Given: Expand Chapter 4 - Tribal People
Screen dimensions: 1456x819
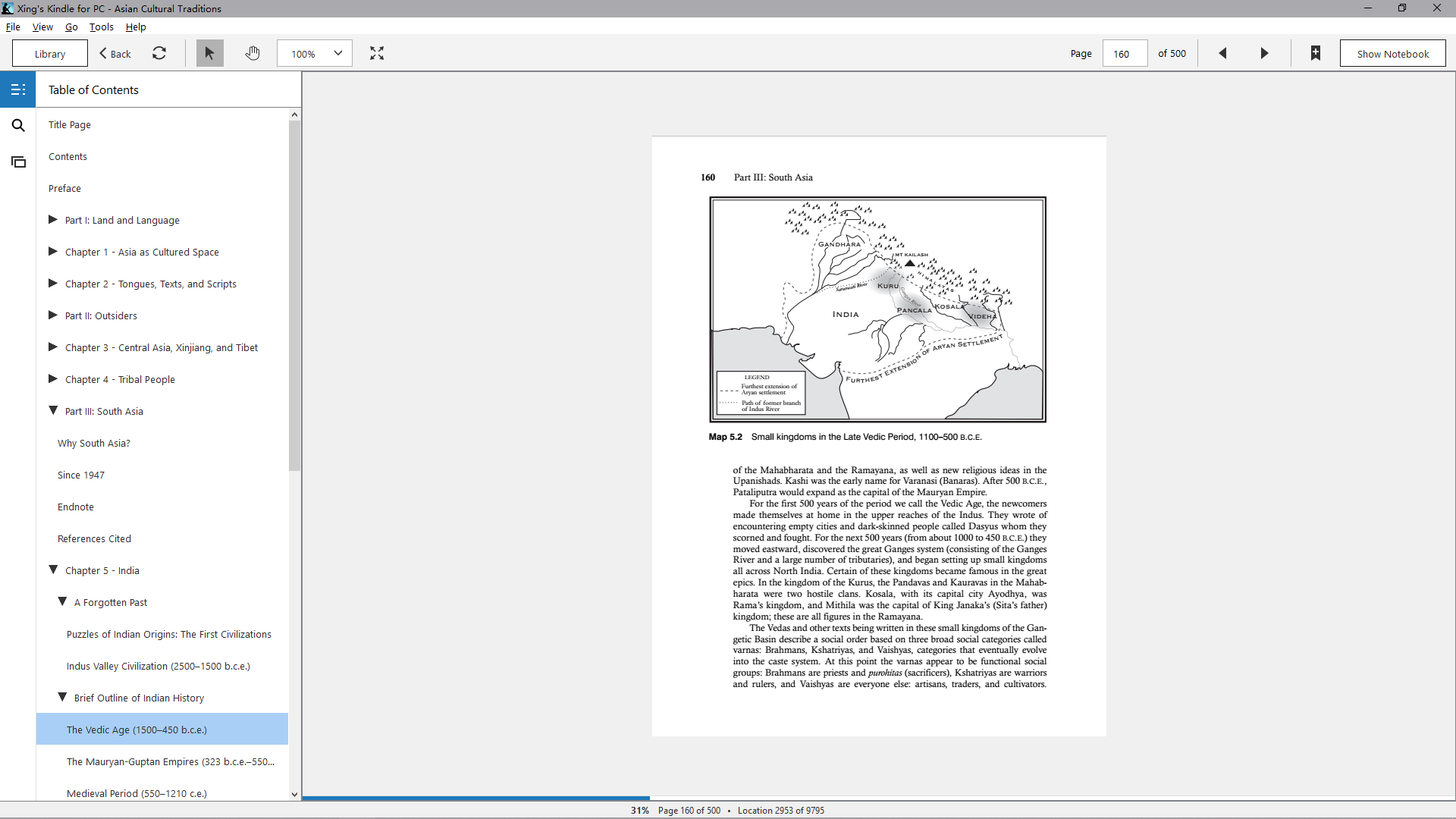Looking at the screenshot, I should [x=53, y=379].
